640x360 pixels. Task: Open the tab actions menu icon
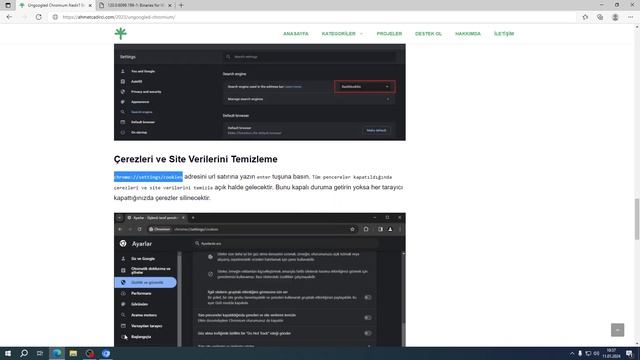point(8,5)
